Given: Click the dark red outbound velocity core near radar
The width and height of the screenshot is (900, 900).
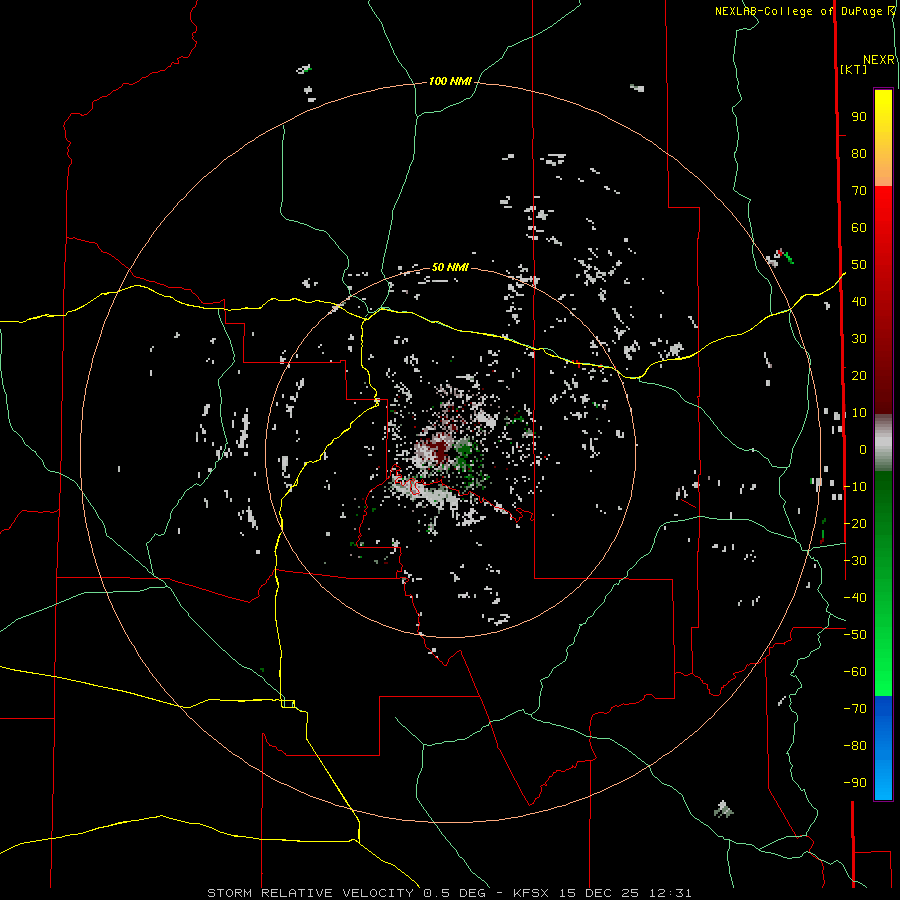Looking at the screenshot, I should (440, 449).
